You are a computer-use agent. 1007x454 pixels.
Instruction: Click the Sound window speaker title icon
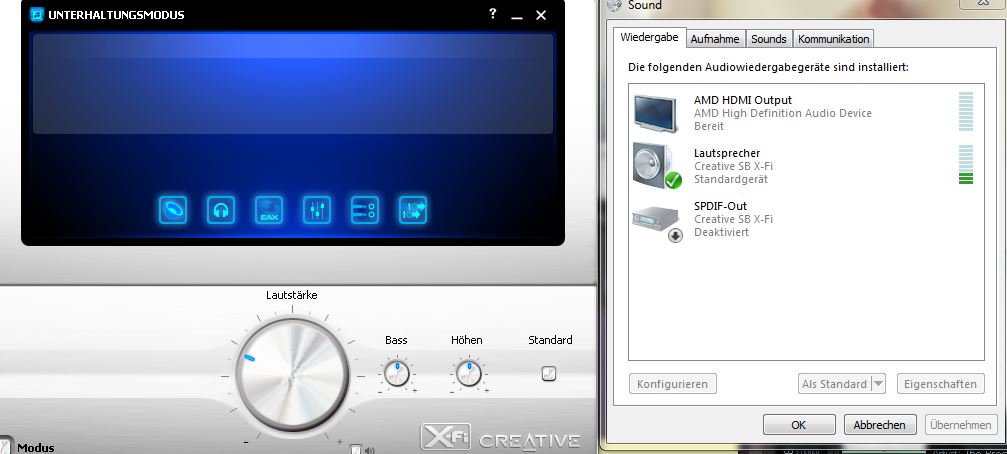tap(615, 4)
